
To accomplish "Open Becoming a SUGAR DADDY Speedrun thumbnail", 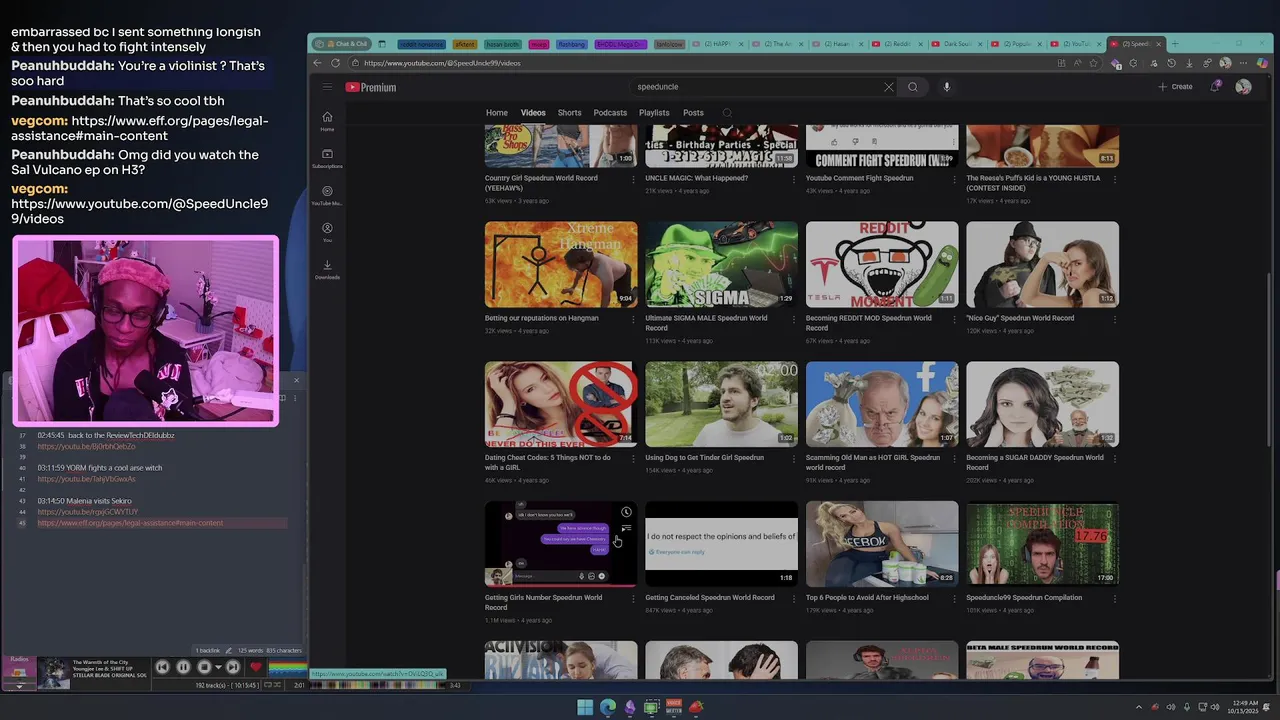I will (x=1042, y=404).
